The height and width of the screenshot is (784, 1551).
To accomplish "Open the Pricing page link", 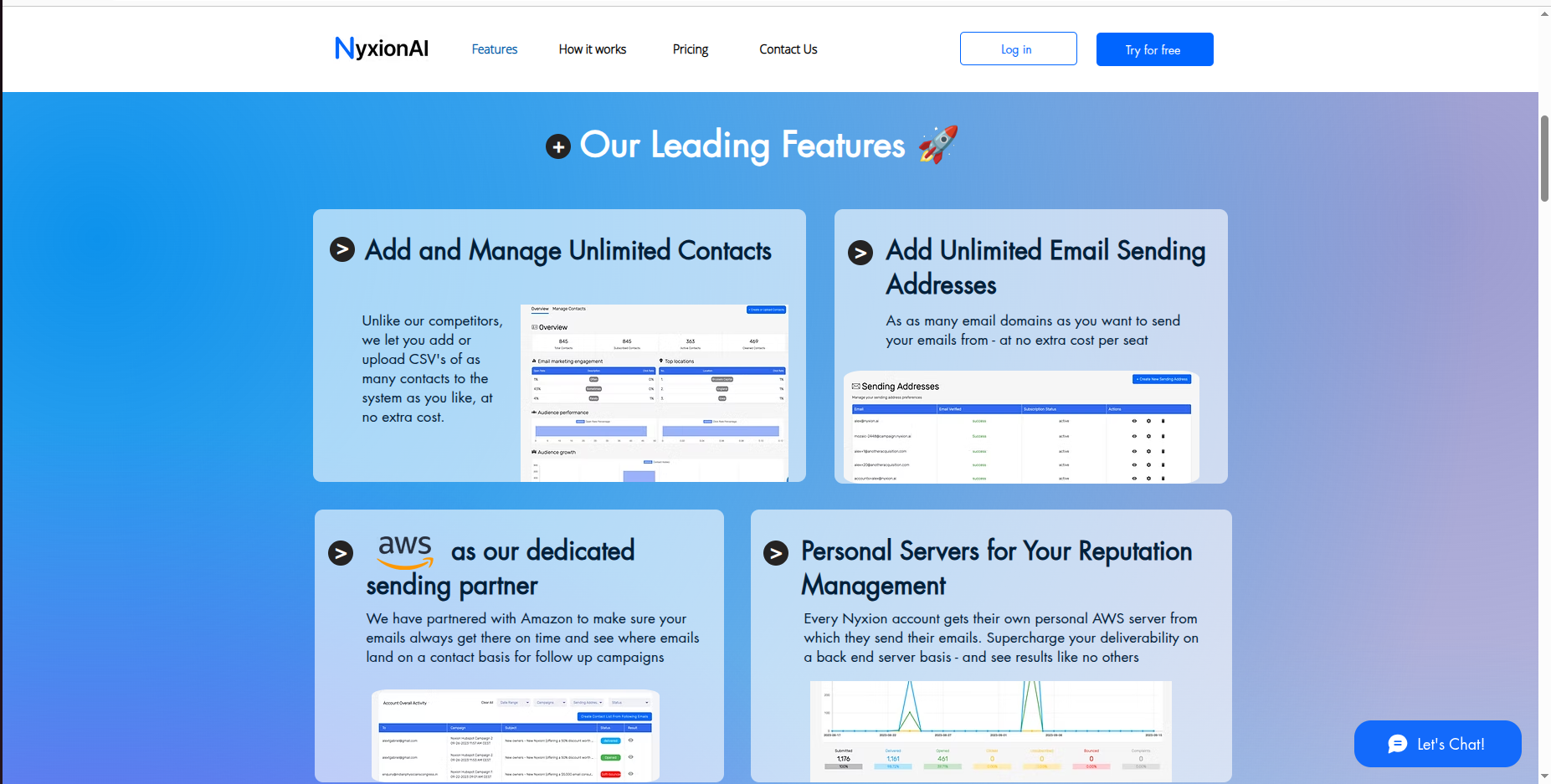I will pyautogui.click(x=691, y=49).
